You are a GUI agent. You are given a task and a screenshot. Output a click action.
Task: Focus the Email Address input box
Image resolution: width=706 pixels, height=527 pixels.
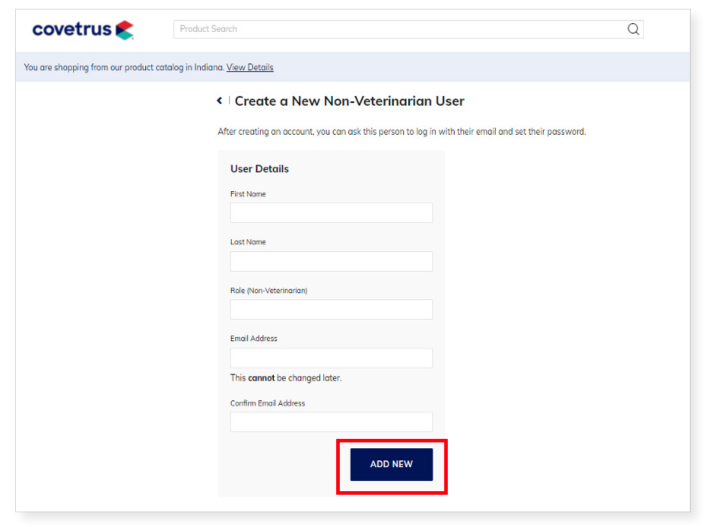pos(331,358)
